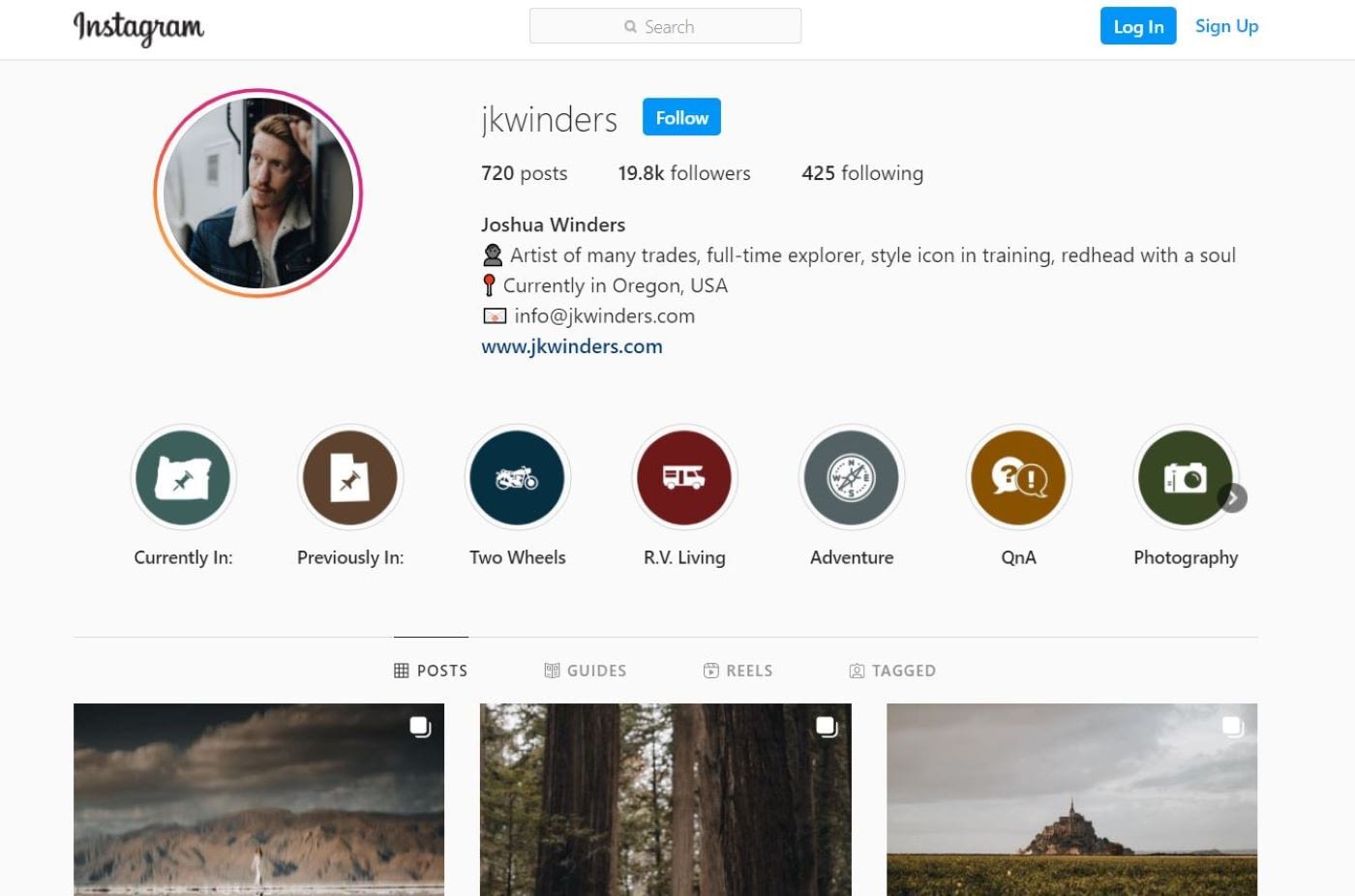The width and height of the screenshot is (1355, 896).
Task: Click the 'Previously In:' highlight label
Action: [x=350, y=557]
